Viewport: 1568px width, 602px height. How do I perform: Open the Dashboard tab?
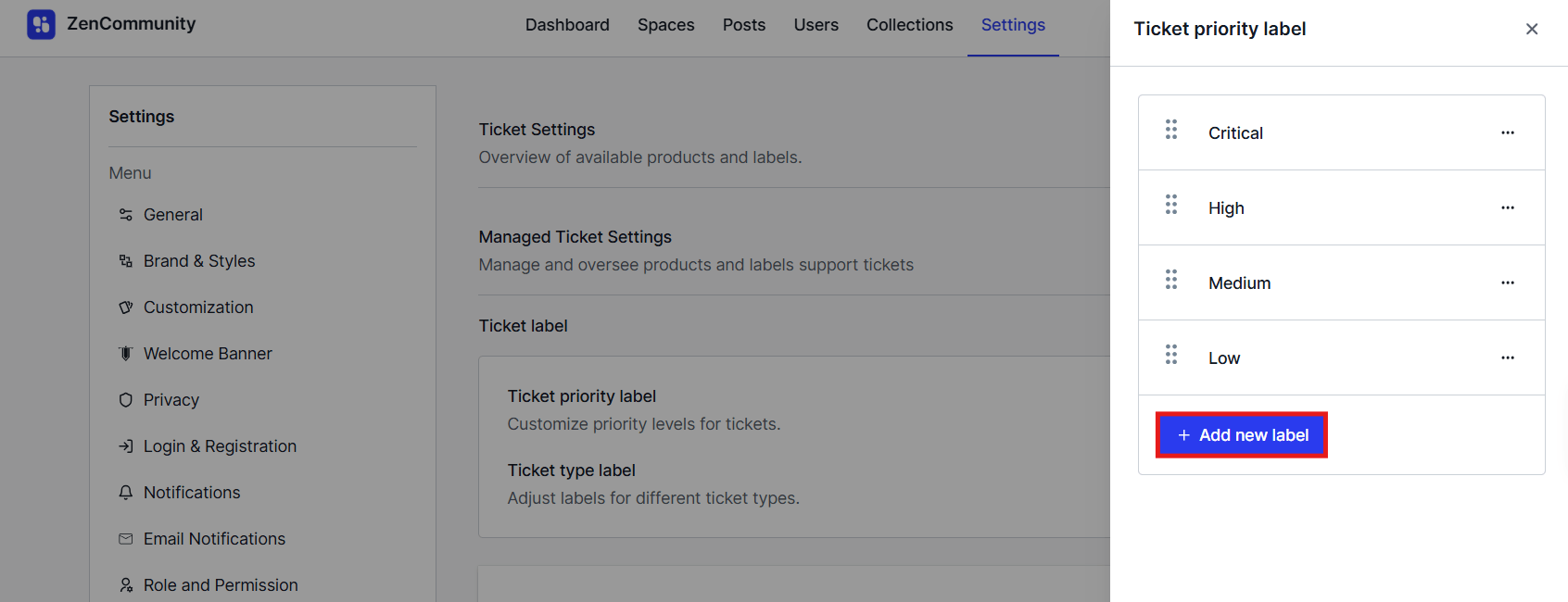[567, 25]
